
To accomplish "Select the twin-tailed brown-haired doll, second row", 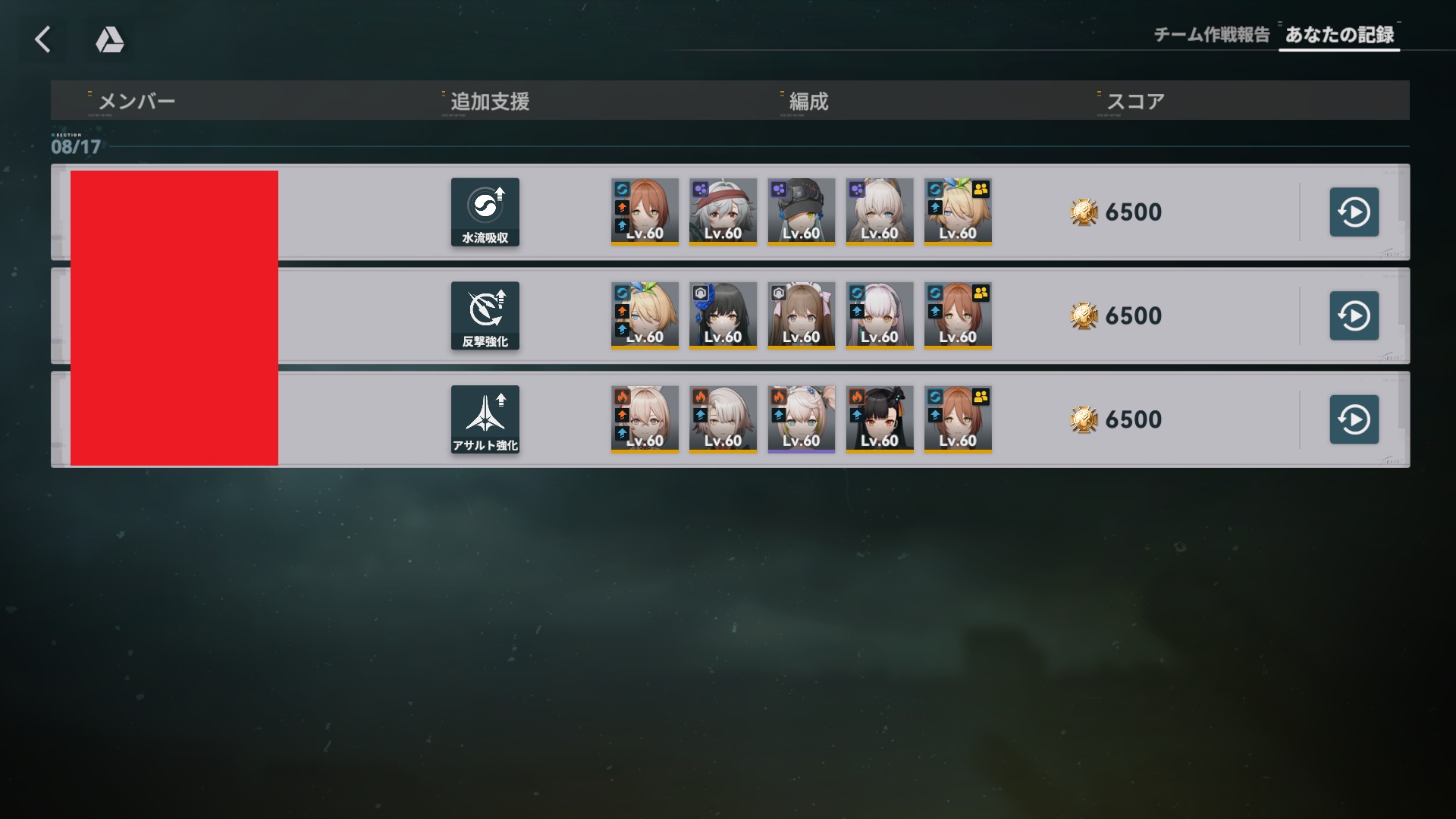I will point(801,315).
